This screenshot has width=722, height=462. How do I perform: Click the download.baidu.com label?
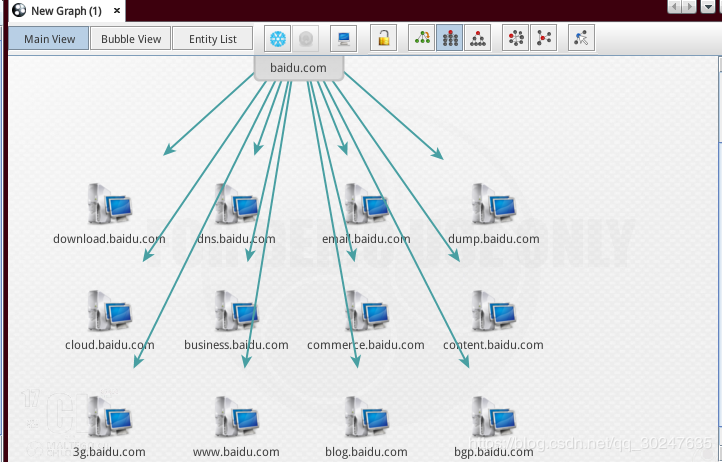pyautogui.click(x=109, y=239)
